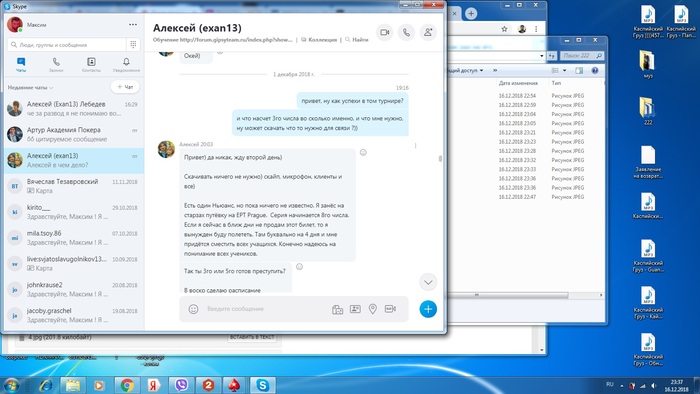700x394 pixels.
Task: Open message options dots for Алексей 20:03
Action: tap(415, 145)
